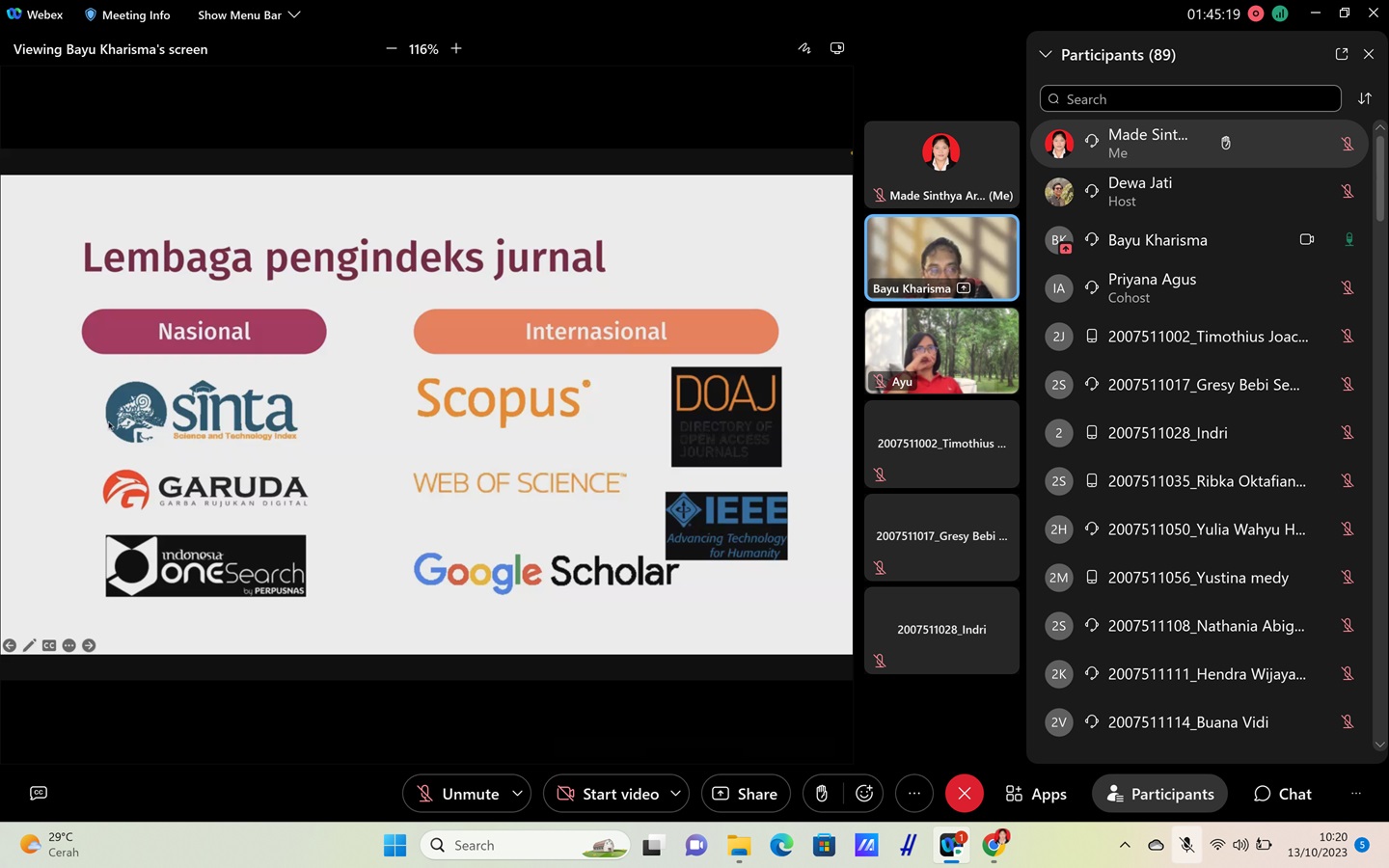Screen dimensions: 1389x868
Task: Select participant 2007511111_Hendra Wijaya...
Action: (x=1200, y=673)
